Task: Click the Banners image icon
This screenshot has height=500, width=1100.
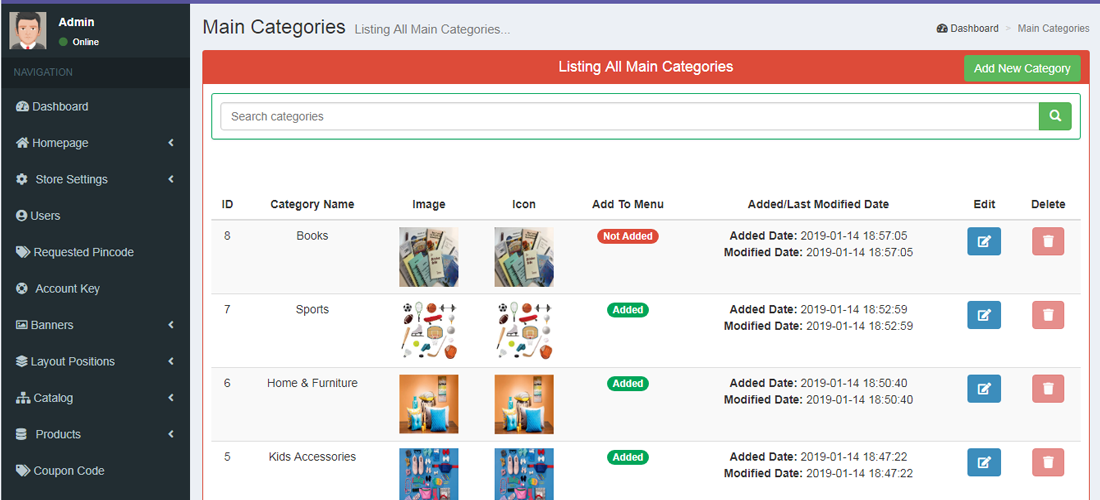Action: [x=22, y=325]
